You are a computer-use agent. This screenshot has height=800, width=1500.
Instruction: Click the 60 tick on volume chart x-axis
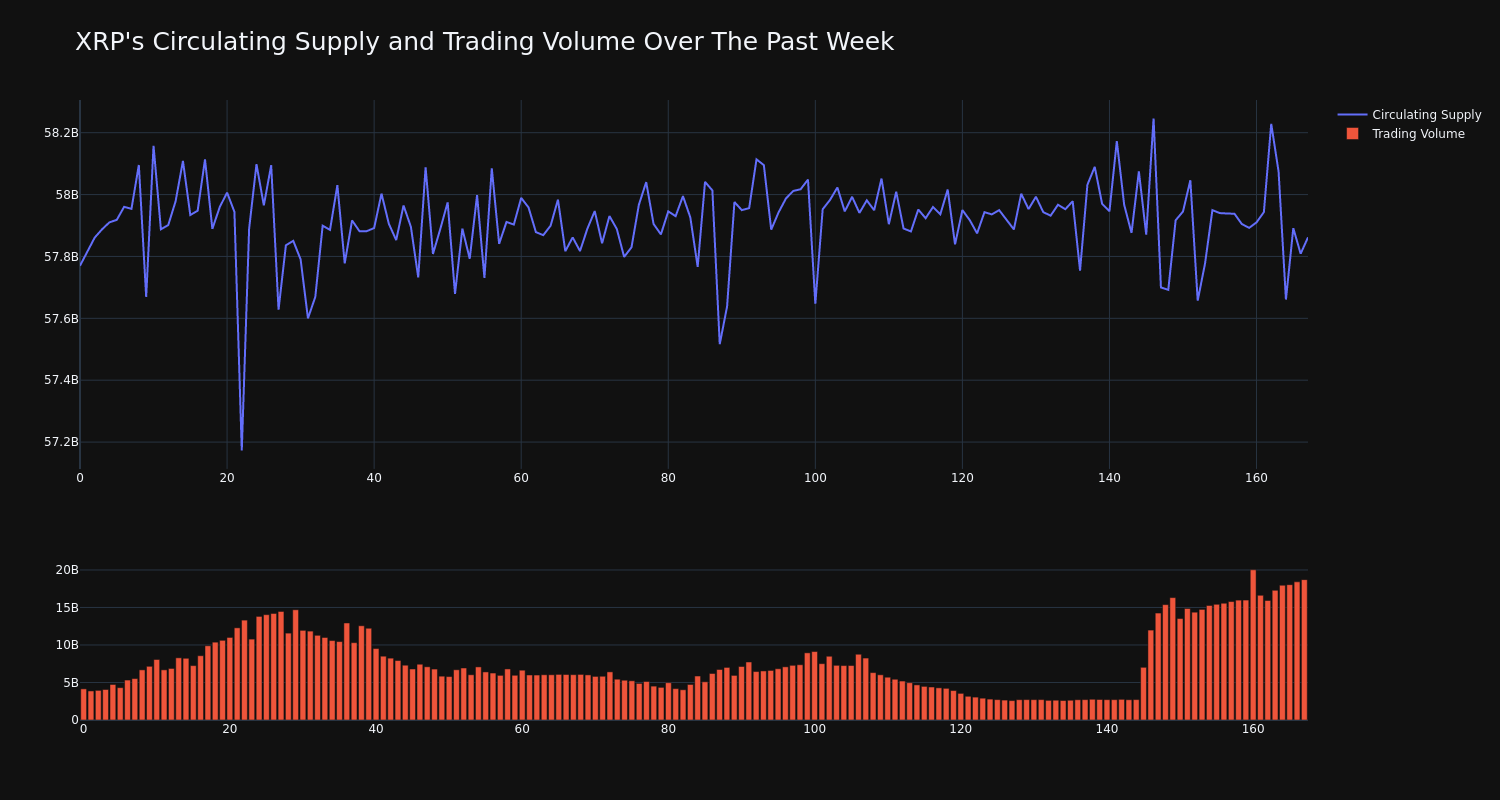(522, 729)
